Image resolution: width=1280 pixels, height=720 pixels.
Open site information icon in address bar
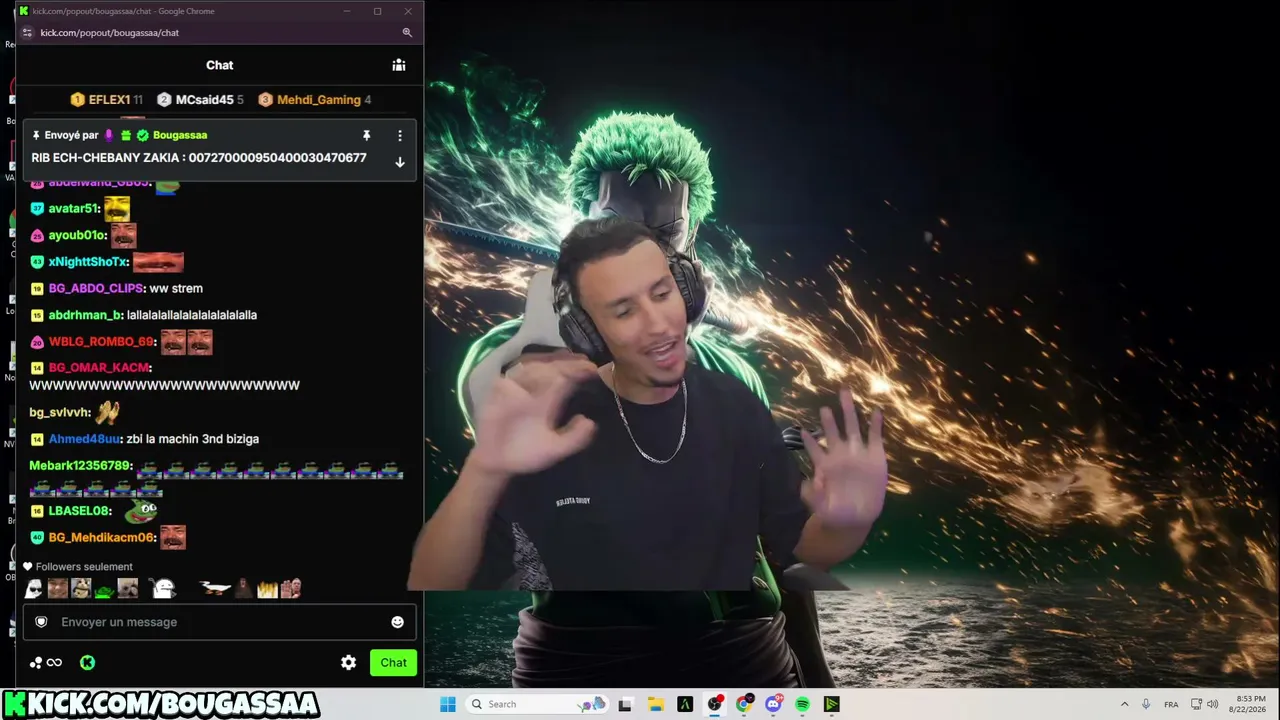pos(27,32)
